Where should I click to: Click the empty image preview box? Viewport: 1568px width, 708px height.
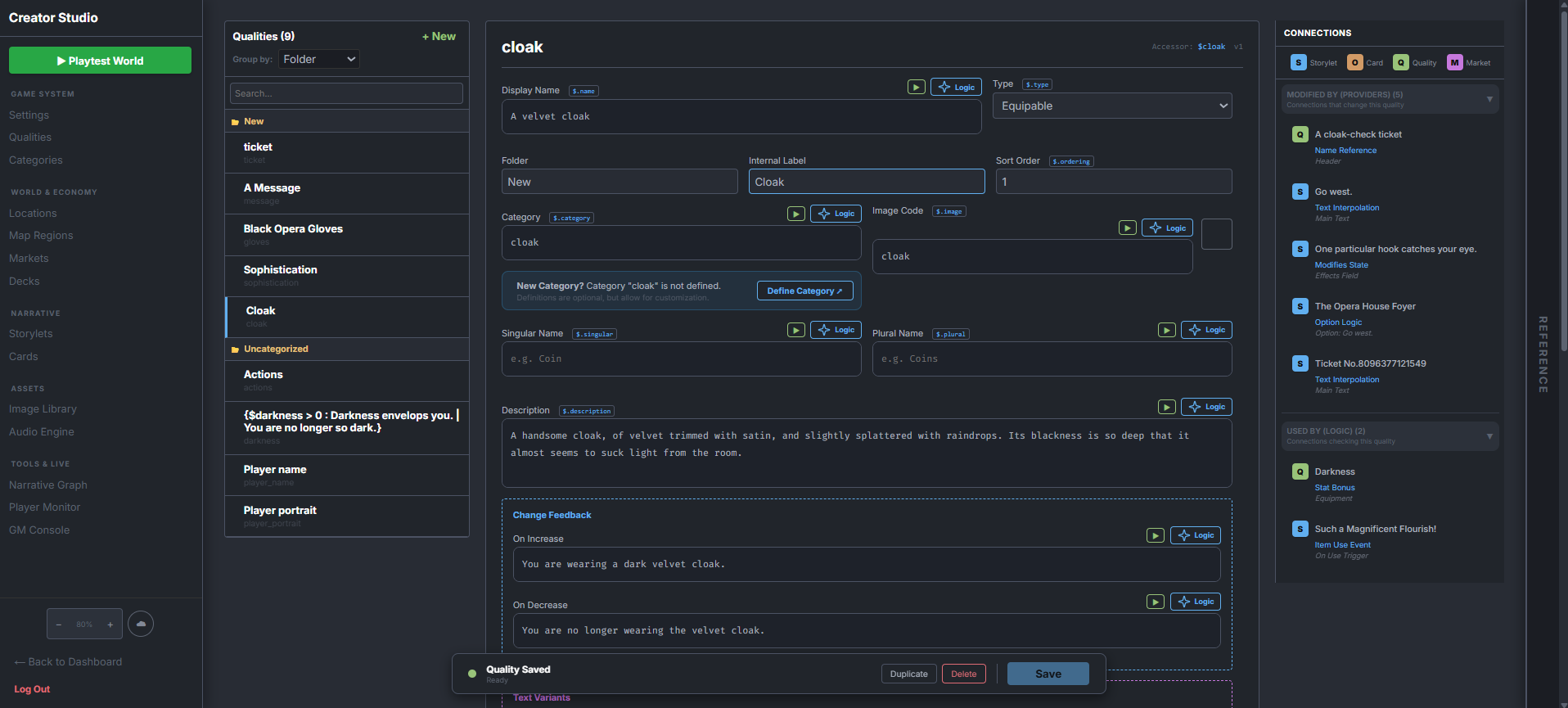1216,234
